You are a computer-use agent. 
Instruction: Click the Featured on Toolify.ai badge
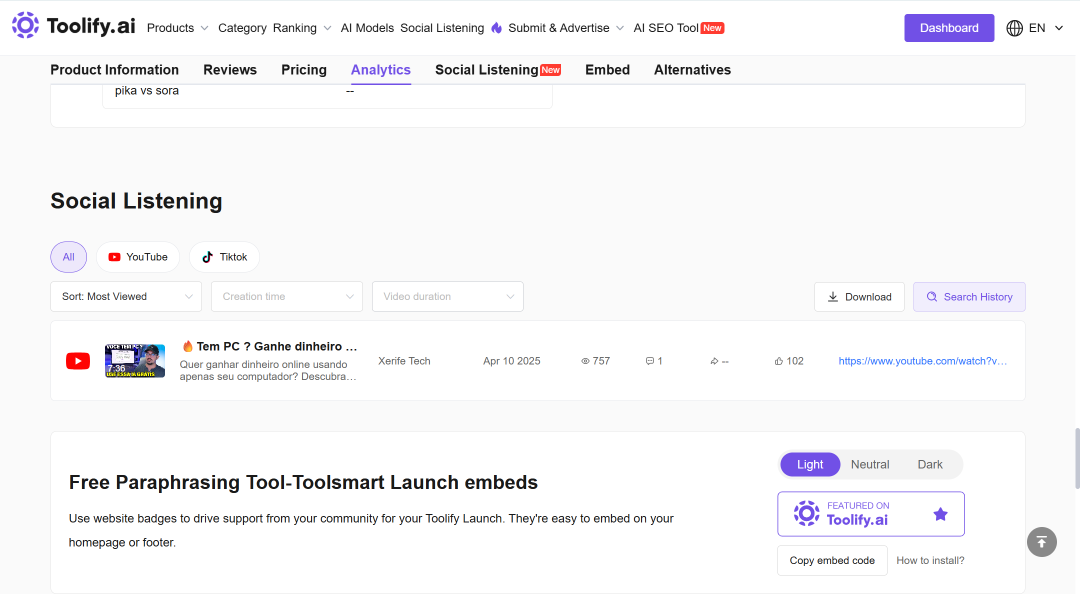pos(871,514)
